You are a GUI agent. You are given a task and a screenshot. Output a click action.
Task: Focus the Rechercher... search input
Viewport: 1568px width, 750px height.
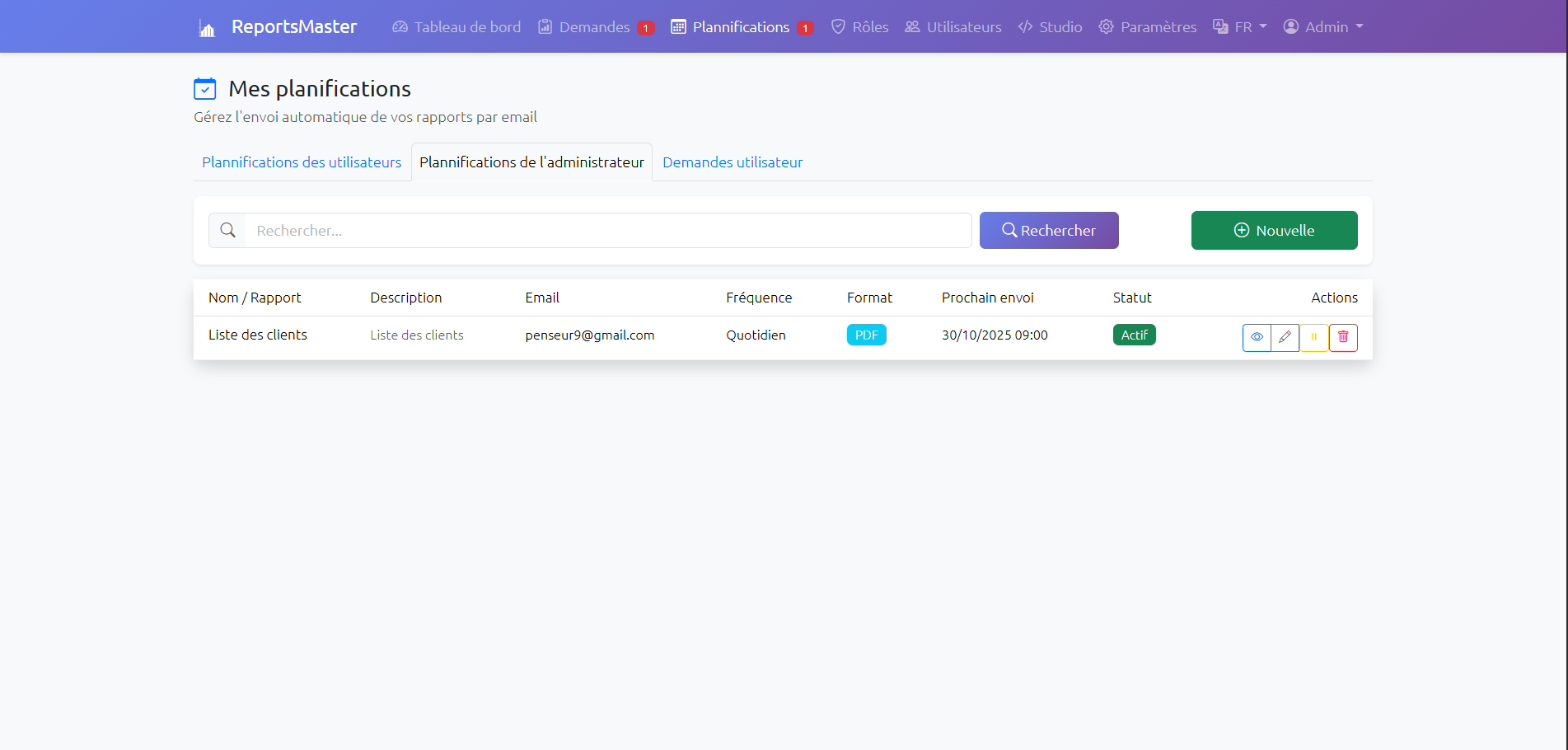[608, 231]
